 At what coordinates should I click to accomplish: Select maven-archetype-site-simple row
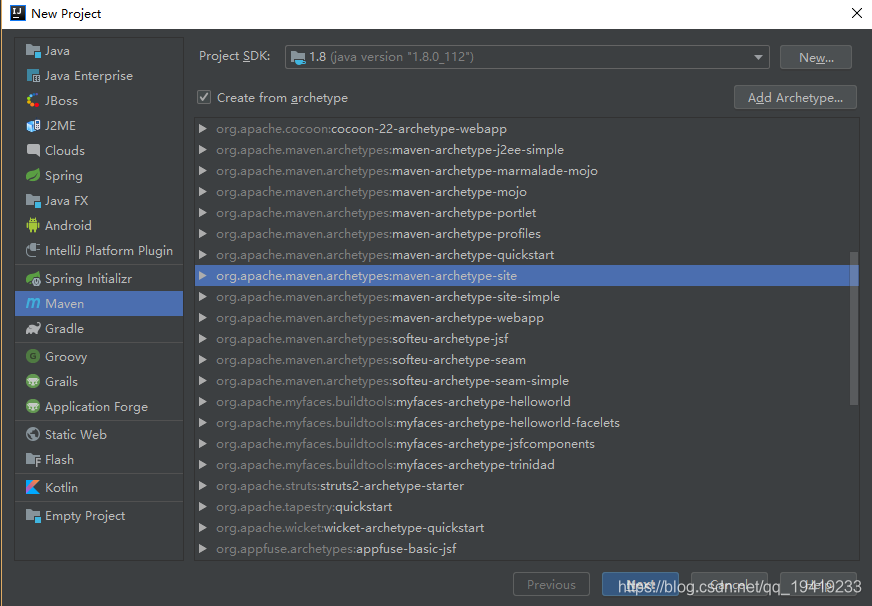point(526,297)
